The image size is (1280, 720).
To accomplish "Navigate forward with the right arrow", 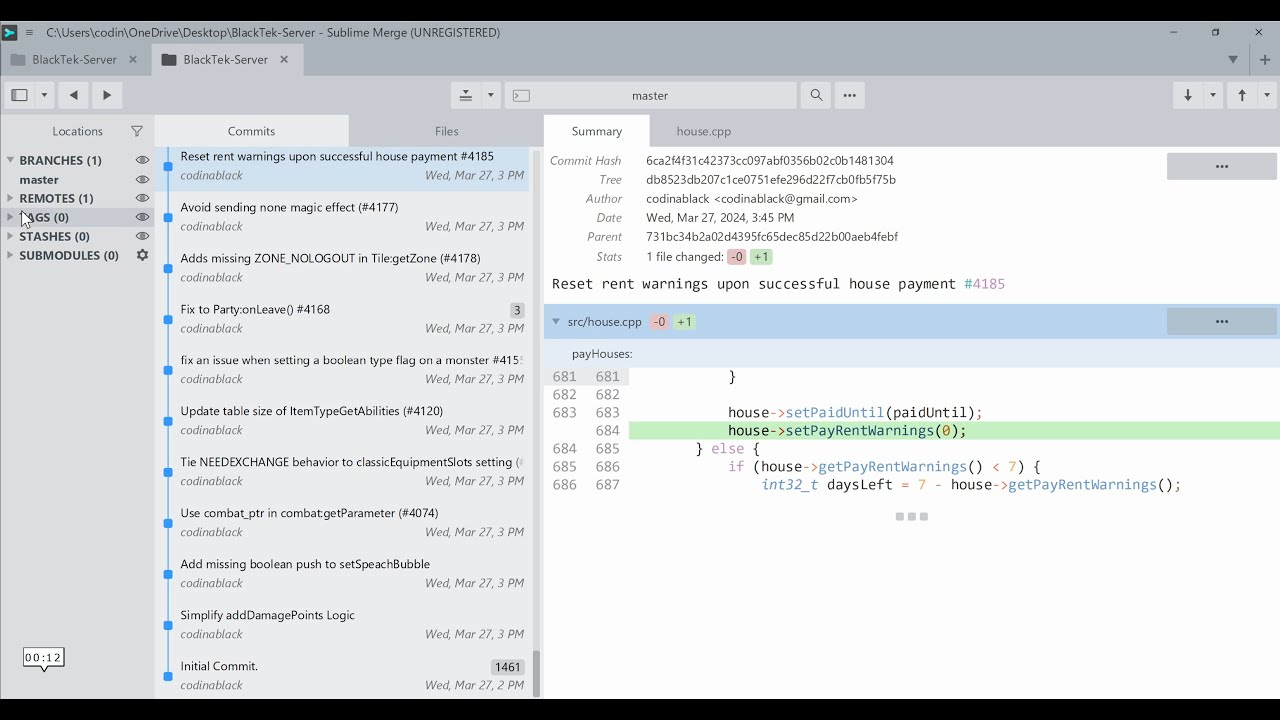I will tap(107, 95).
